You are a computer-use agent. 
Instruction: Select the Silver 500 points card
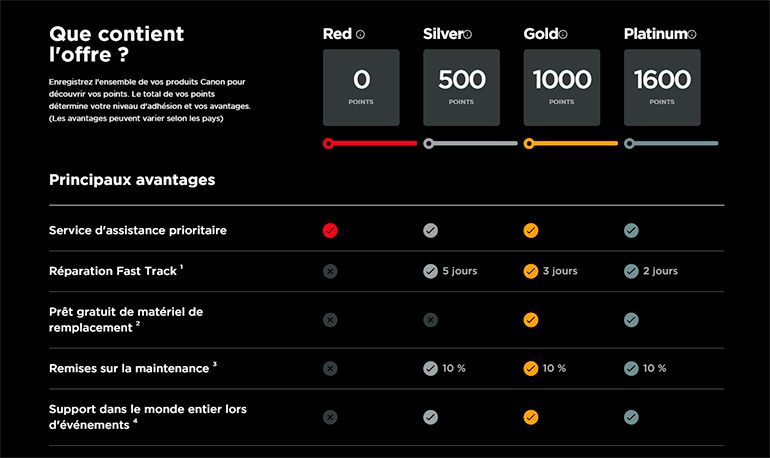[x=461, y=87]
